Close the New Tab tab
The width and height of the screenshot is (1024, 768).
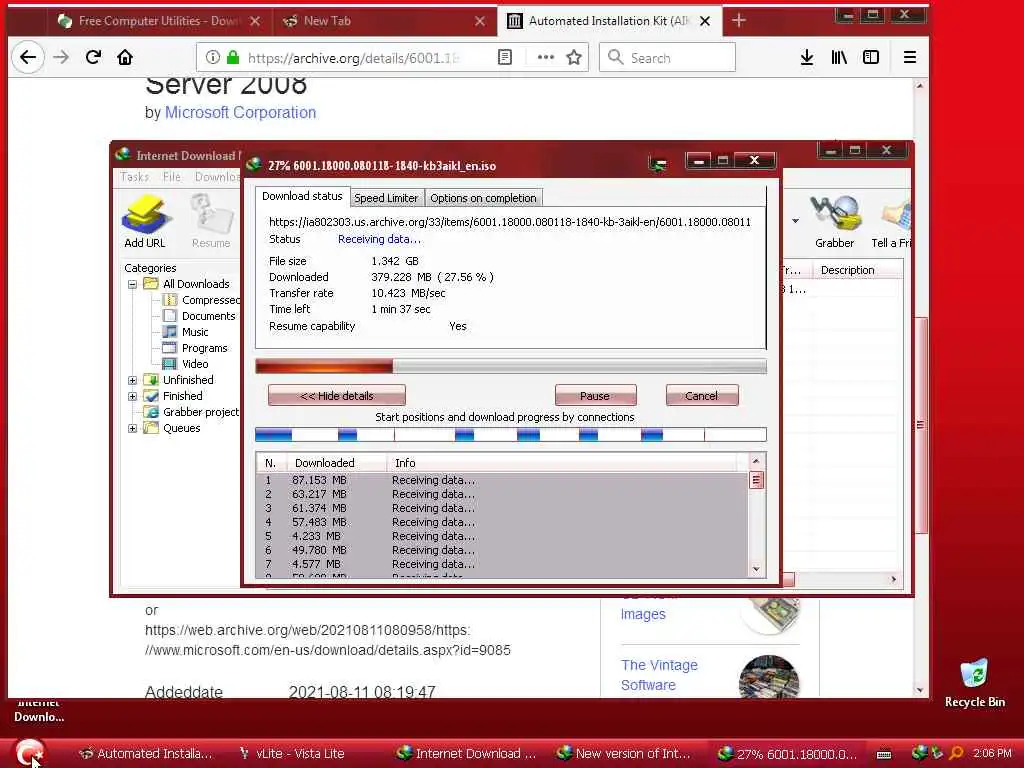coord(480,21)
